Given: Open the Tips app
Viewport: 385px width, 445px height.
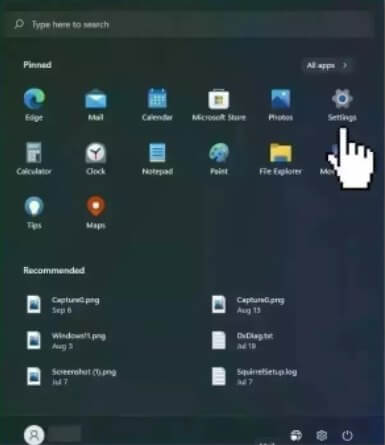Looking at the screenshot, I should (34, 212).
